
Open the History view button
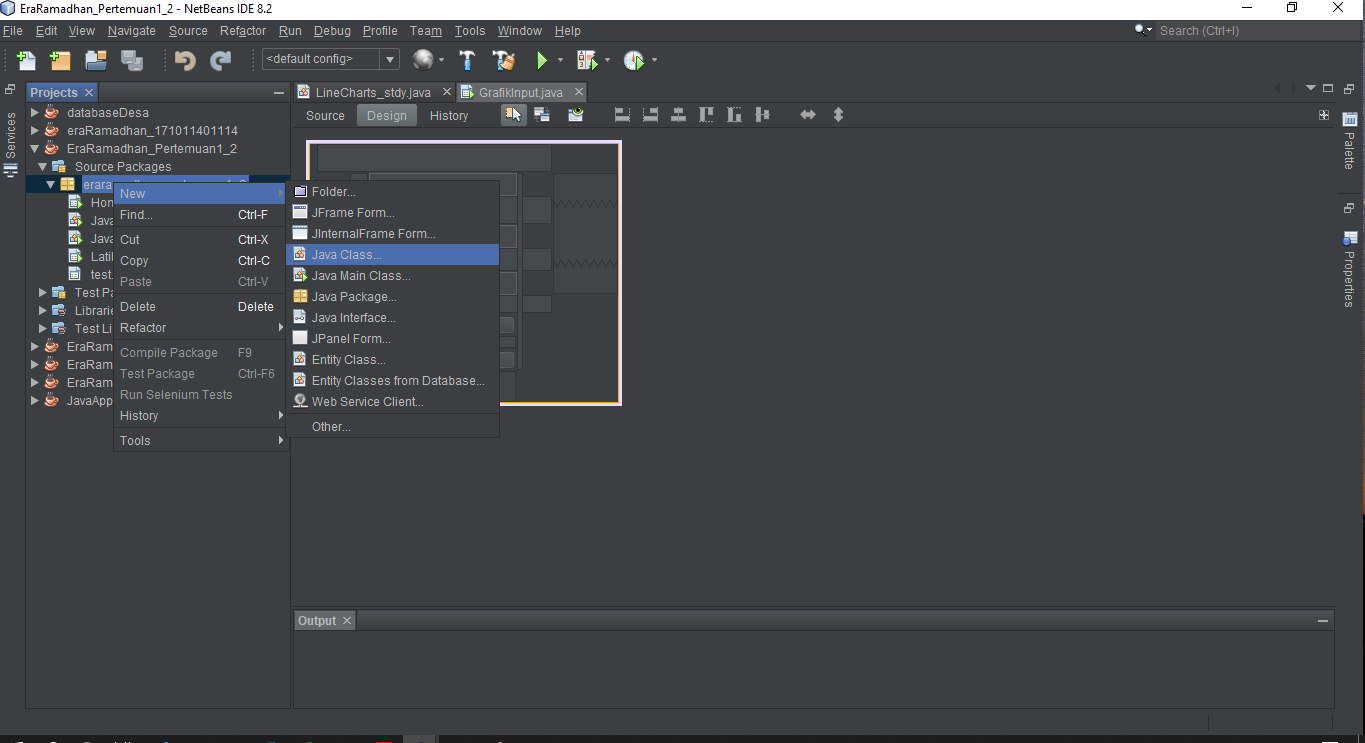pyautogui.click(x=449, y=116)
